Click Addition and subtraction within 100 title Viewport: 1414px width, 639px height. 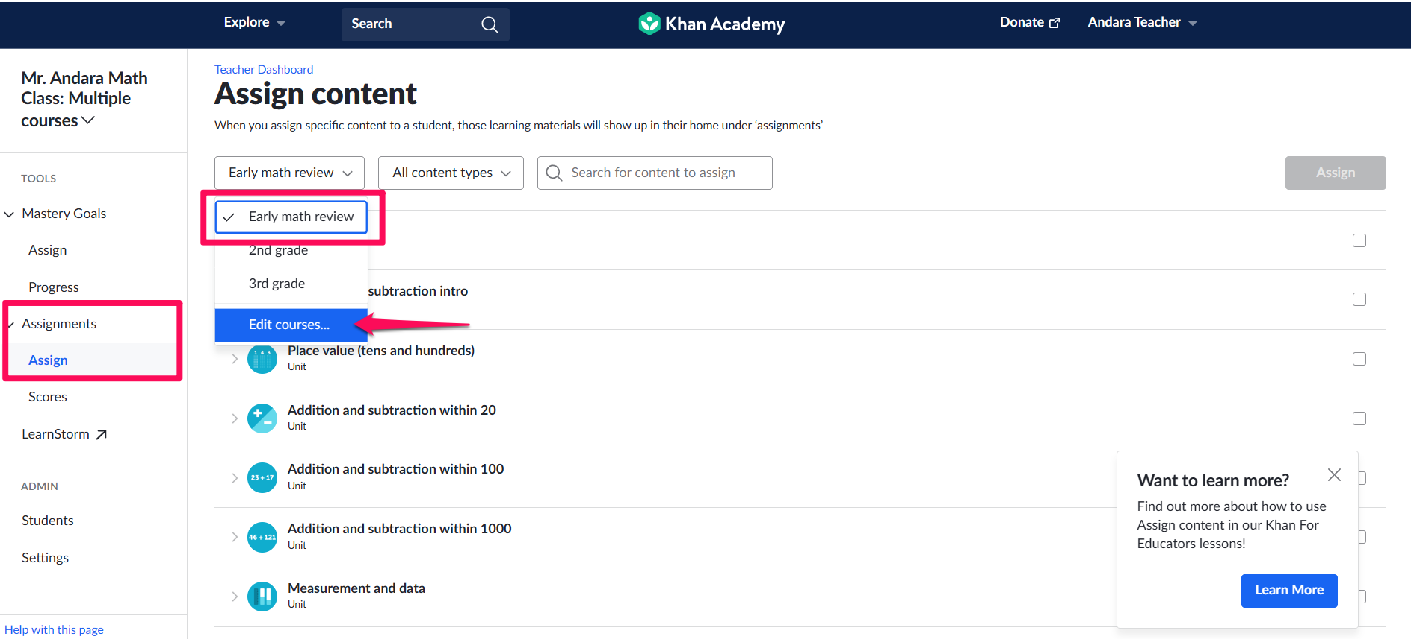click(395, 469)
